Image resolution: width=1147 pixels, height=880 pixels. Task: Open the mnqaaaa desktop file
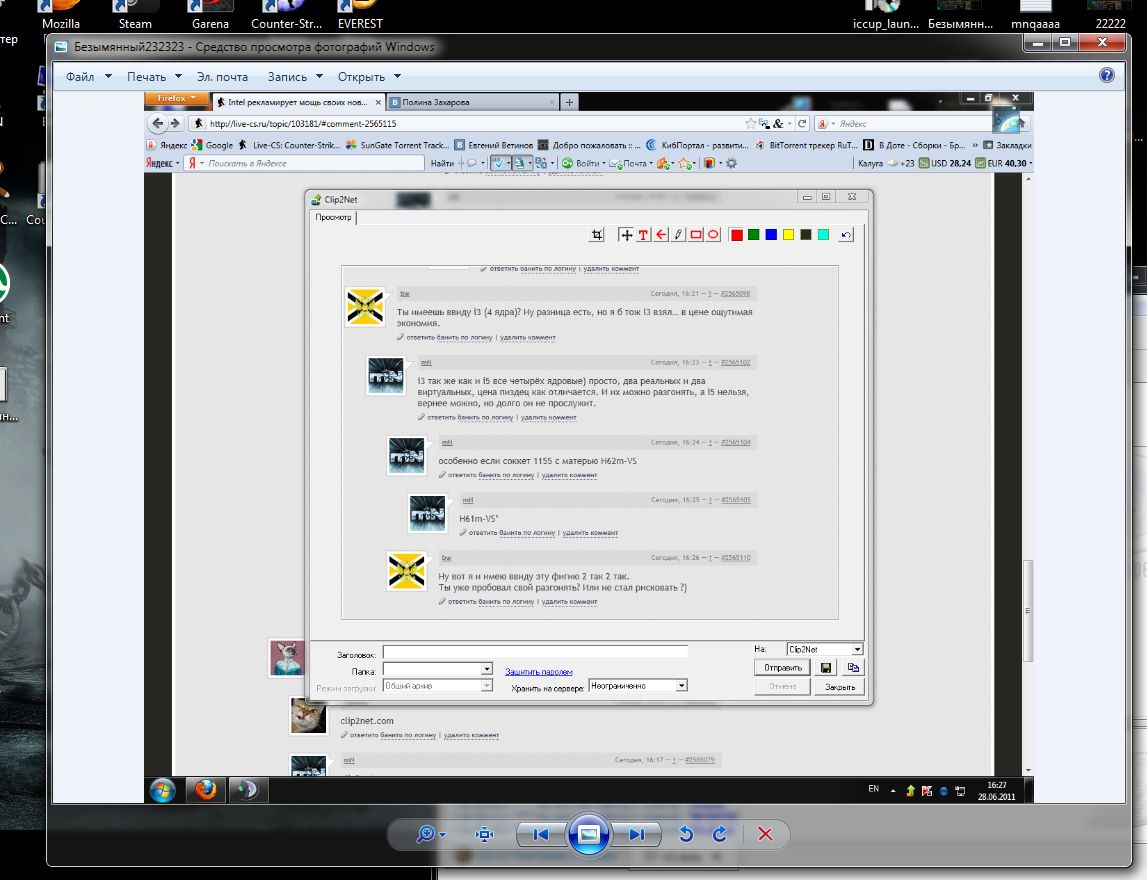[x=1035, y=15]
